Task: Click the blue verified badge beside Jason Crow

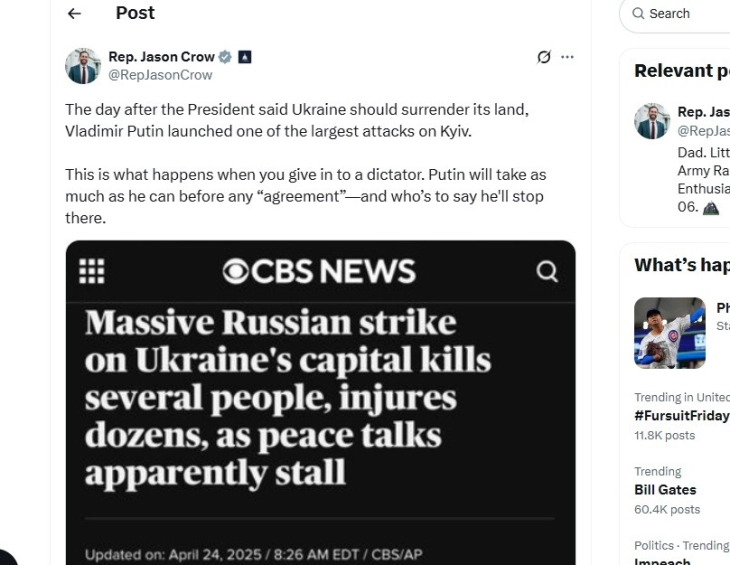Action: click(x=226, y=57)
